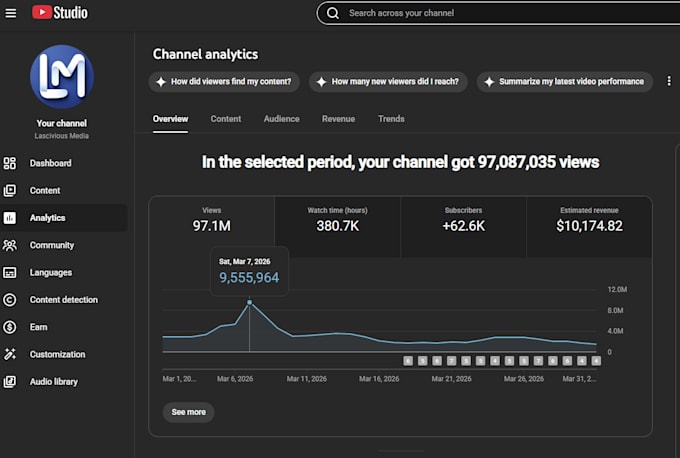Screen dimensions: 680x458
Task: Select the Watch time (hours) metric card
Action: click(337, 226)
